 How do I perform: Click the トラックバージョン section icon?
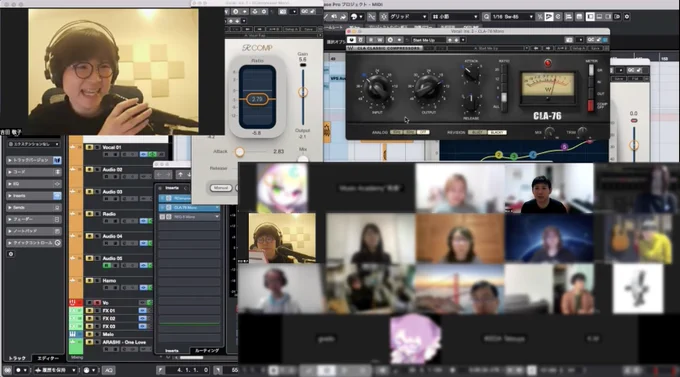pos(57,161)
